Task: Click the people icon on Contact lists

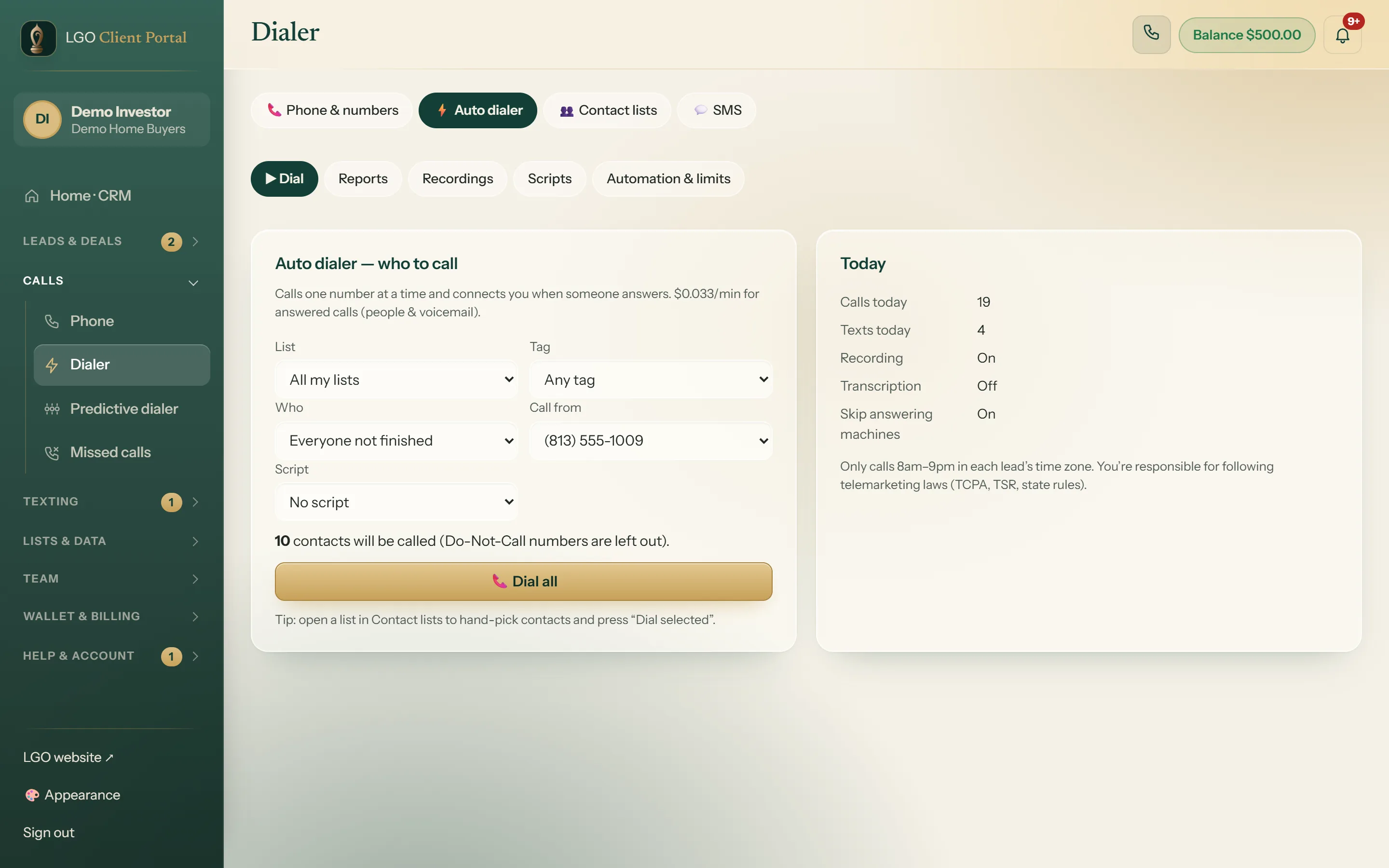Action: 567,111
